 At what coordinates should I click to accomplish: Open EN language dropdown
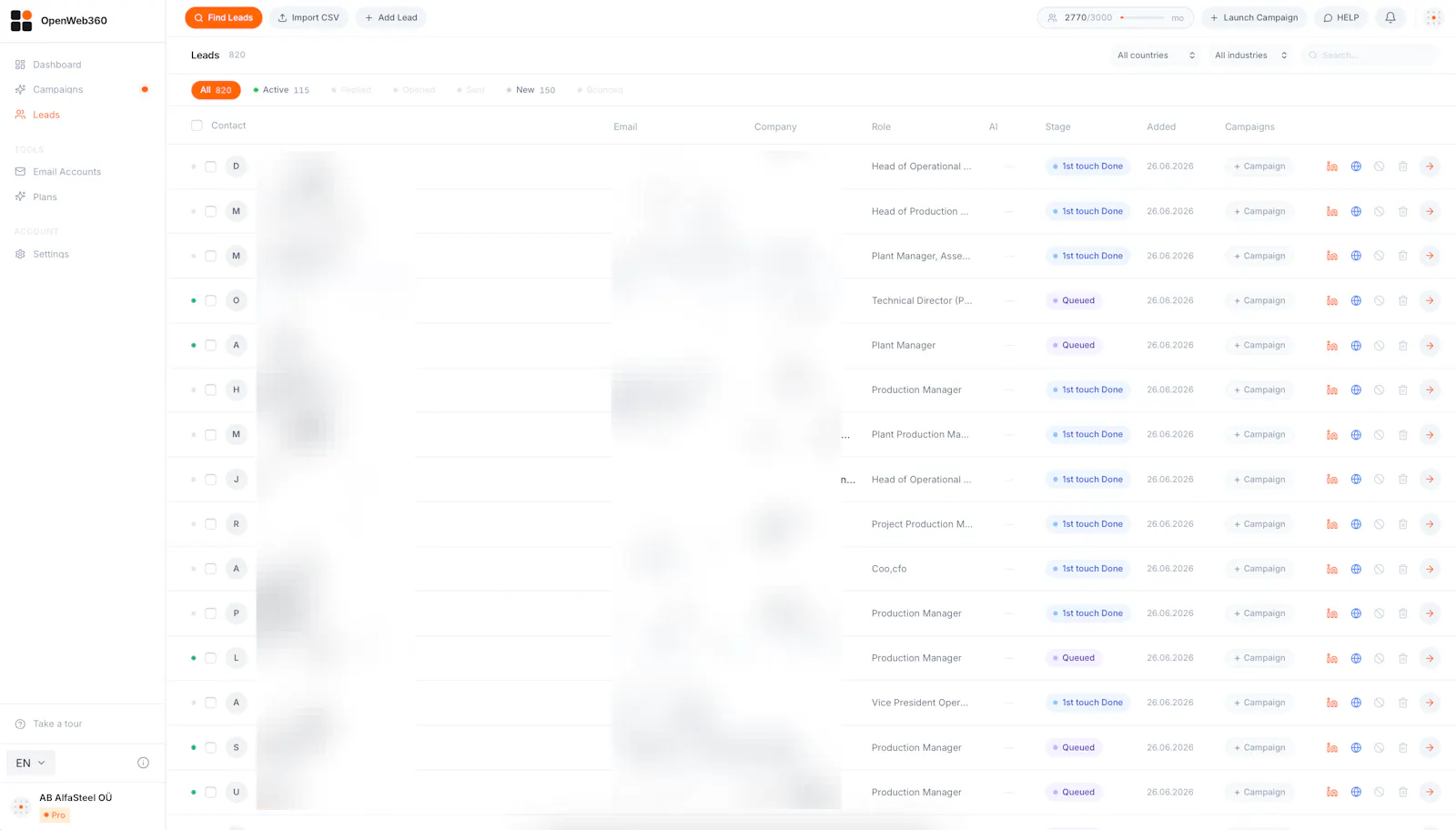pos(31,763)
